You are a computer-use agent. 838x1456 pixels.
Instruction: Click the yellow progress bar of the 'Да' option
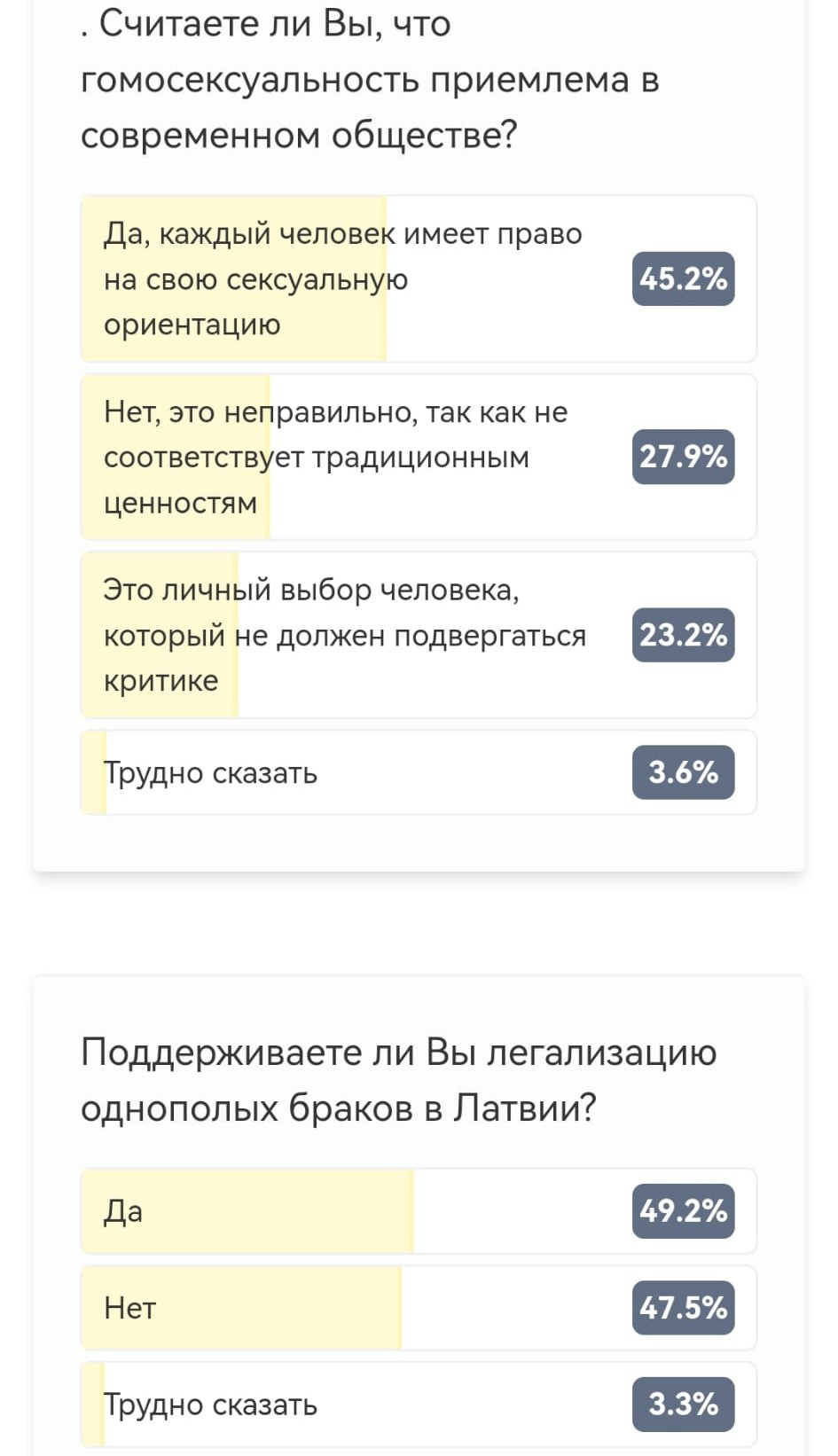(247, 1211)
